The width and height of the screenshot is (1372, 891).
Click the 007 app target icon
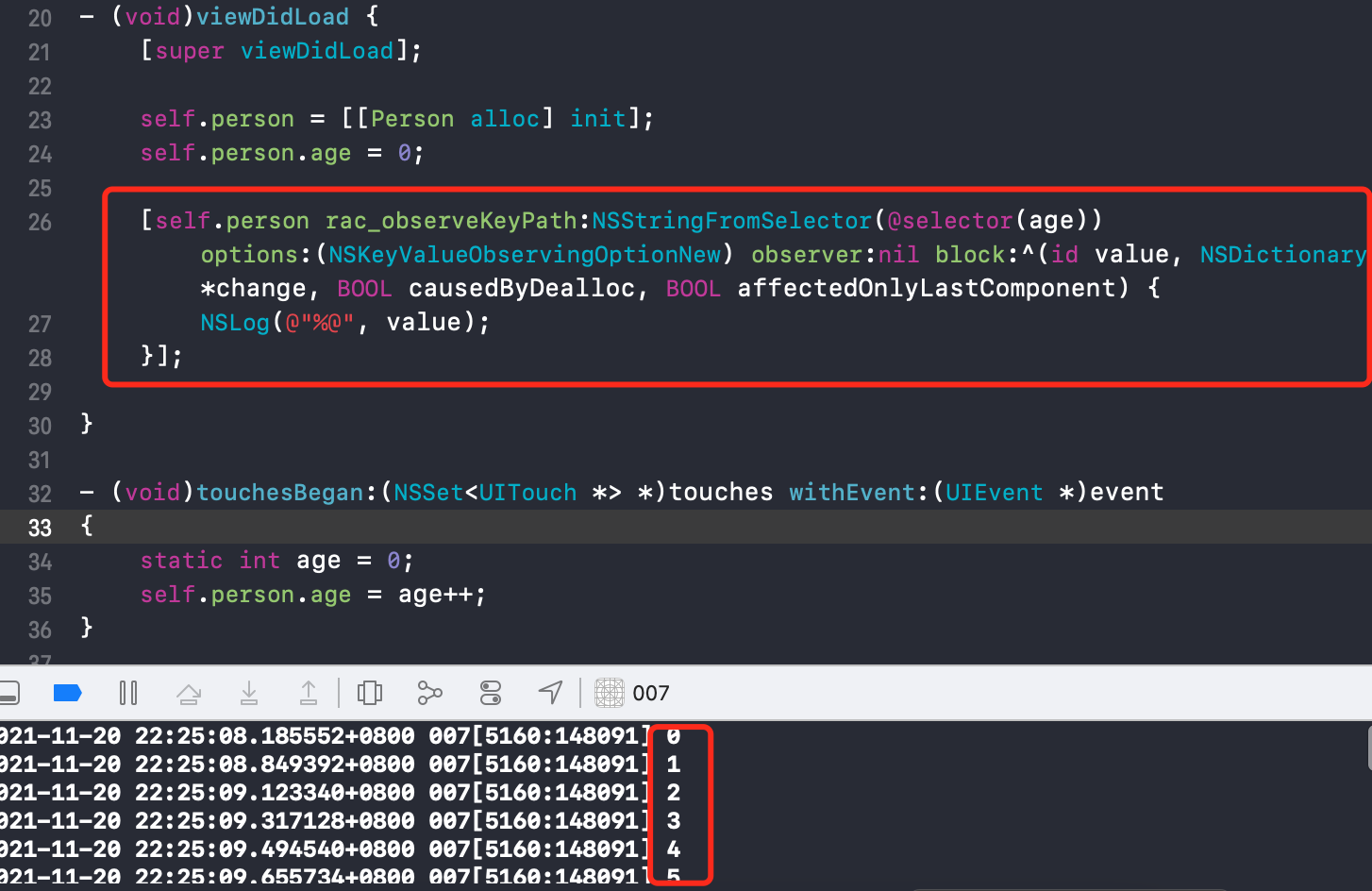point(610,693)
